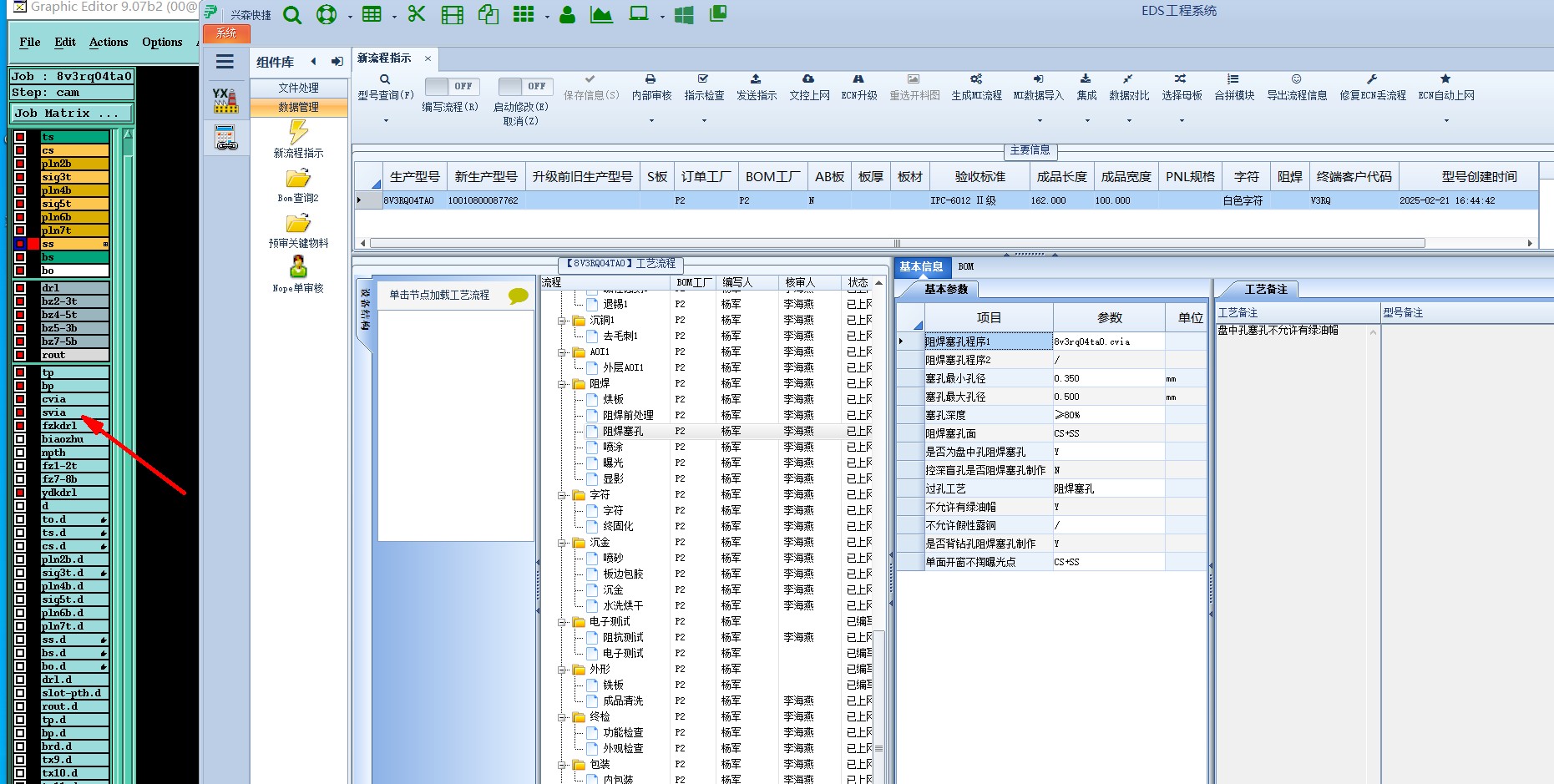Open the green area chart icon

pos(601,14)
